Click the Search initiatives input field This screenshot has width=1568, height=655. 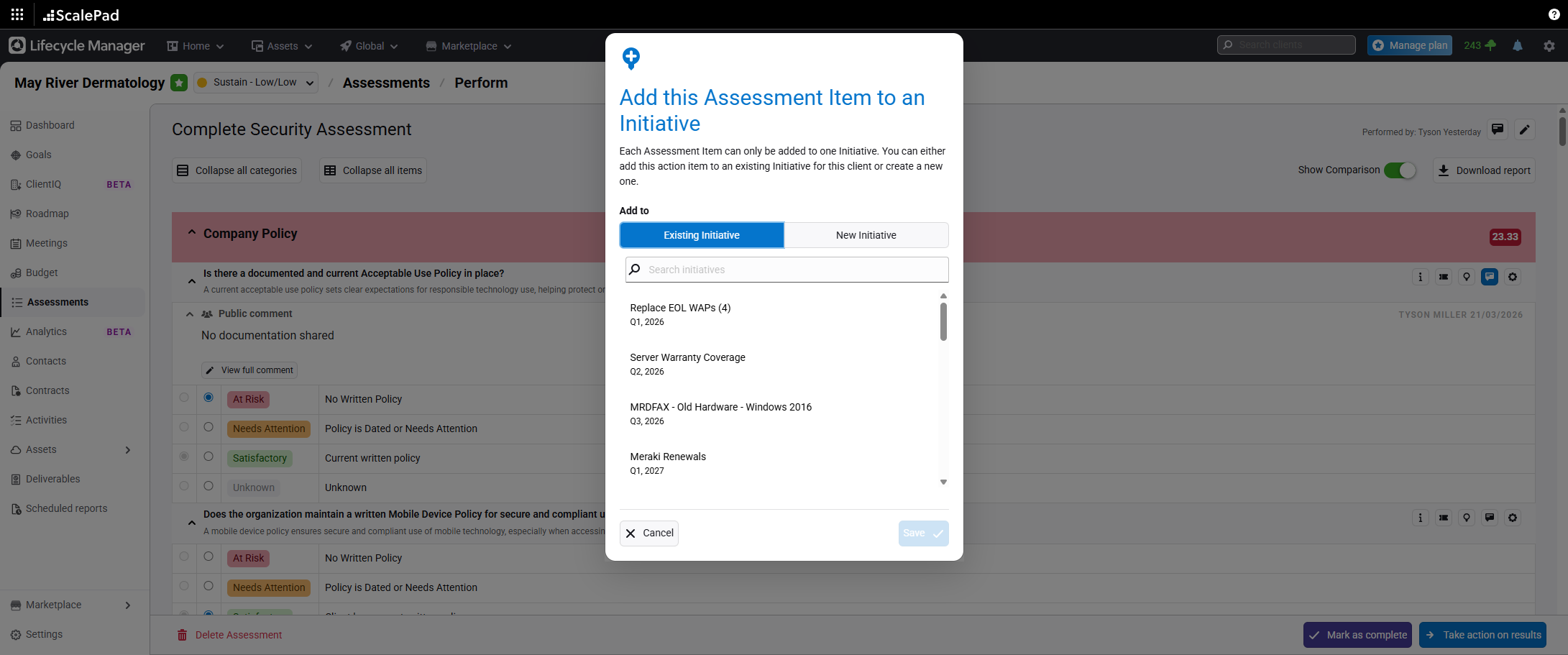tap(786, 270)
